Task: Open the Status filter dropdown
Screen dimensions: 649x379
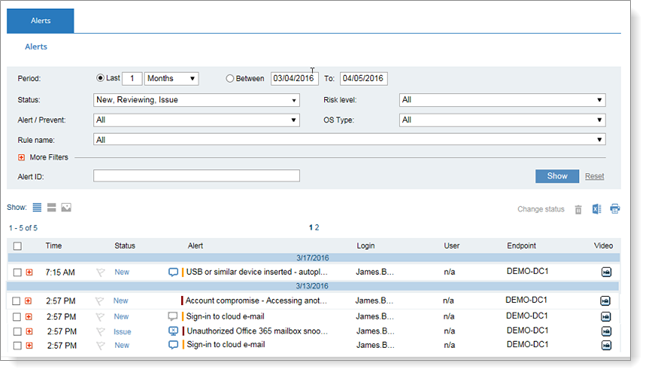Action: tap(196, 100)
